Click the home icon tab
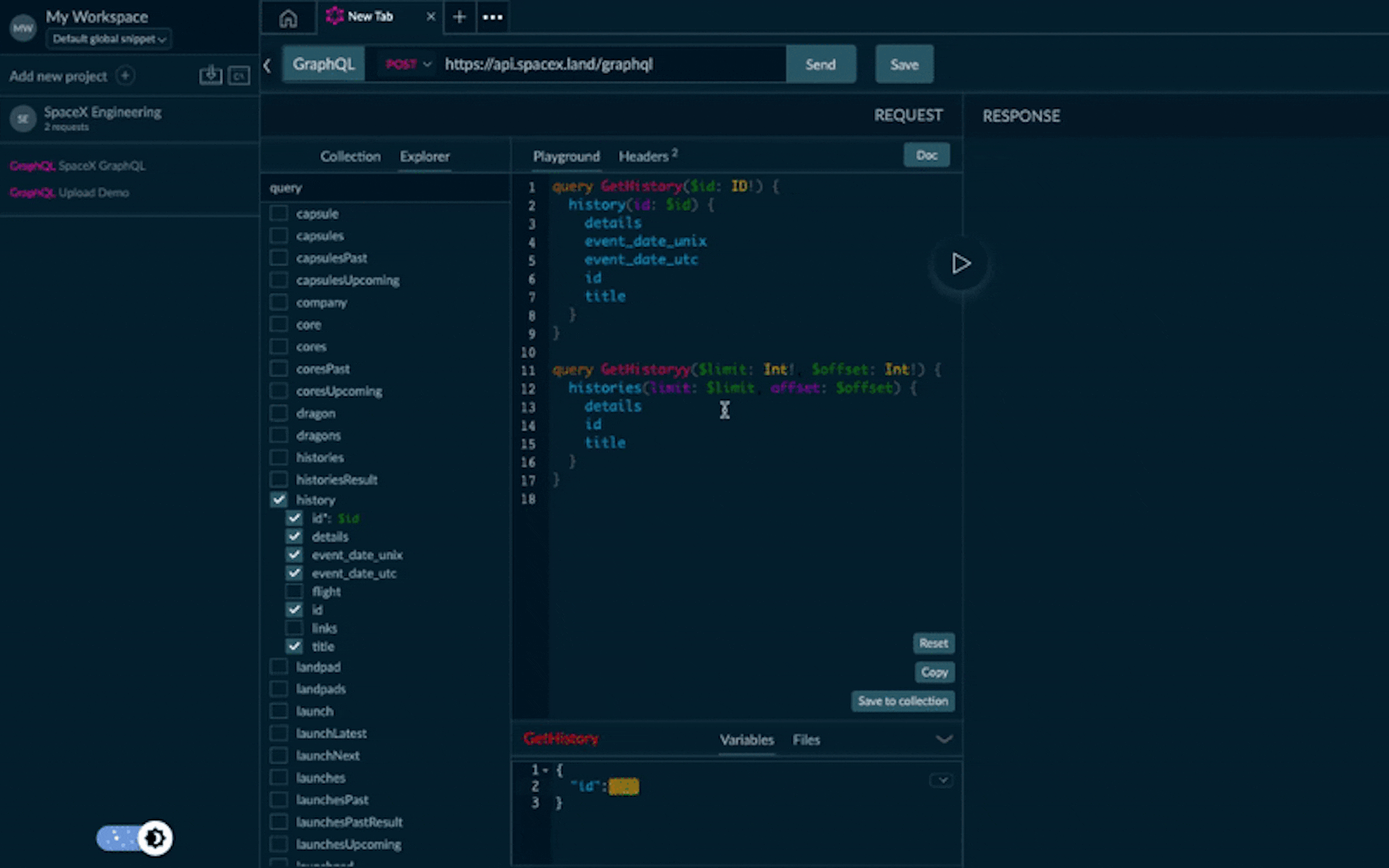The width and height of the screenshot is (1389, 868). pyautogui.click(x=288, y=17)
